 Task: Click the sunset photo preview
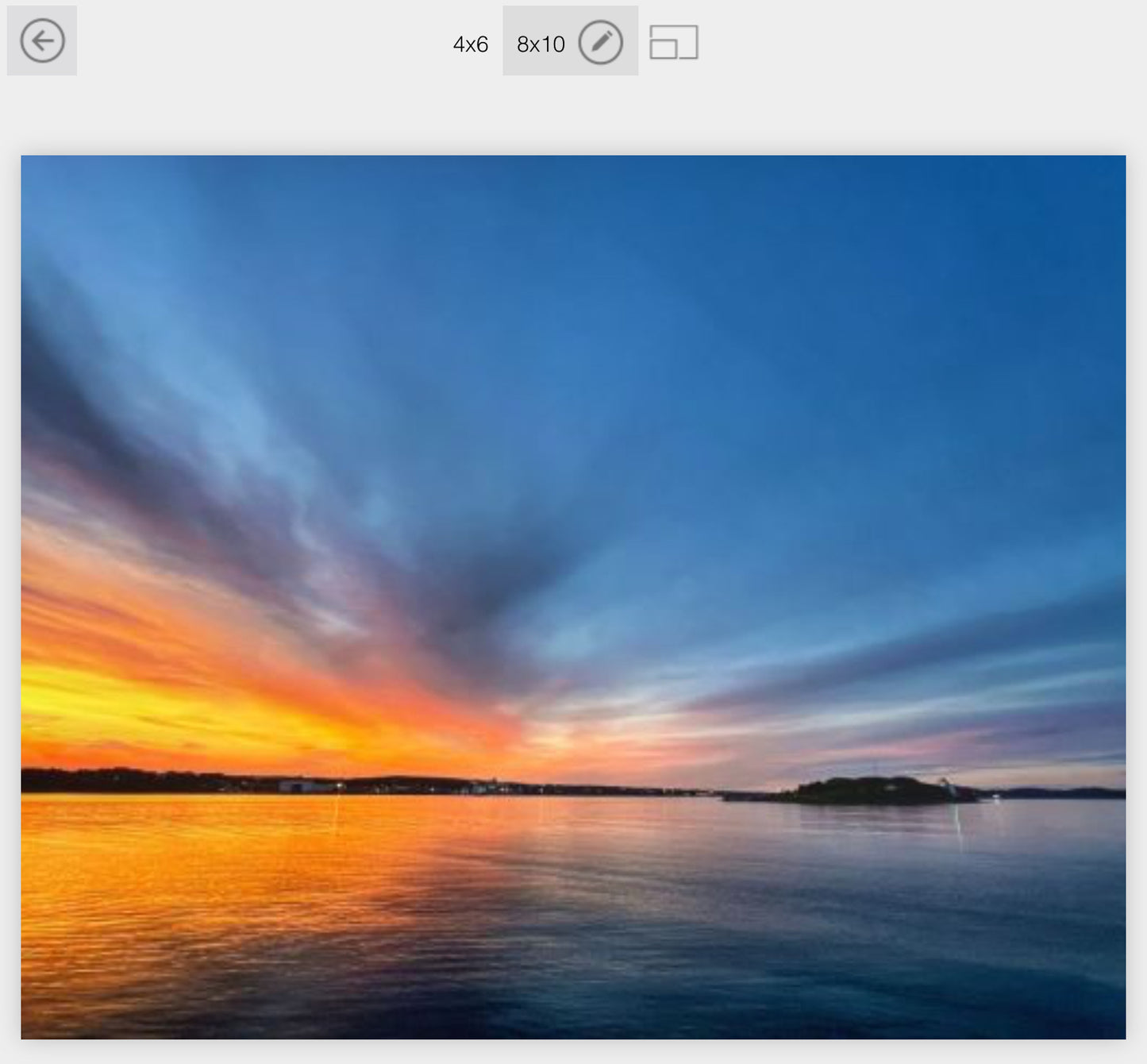coord(573,597)
